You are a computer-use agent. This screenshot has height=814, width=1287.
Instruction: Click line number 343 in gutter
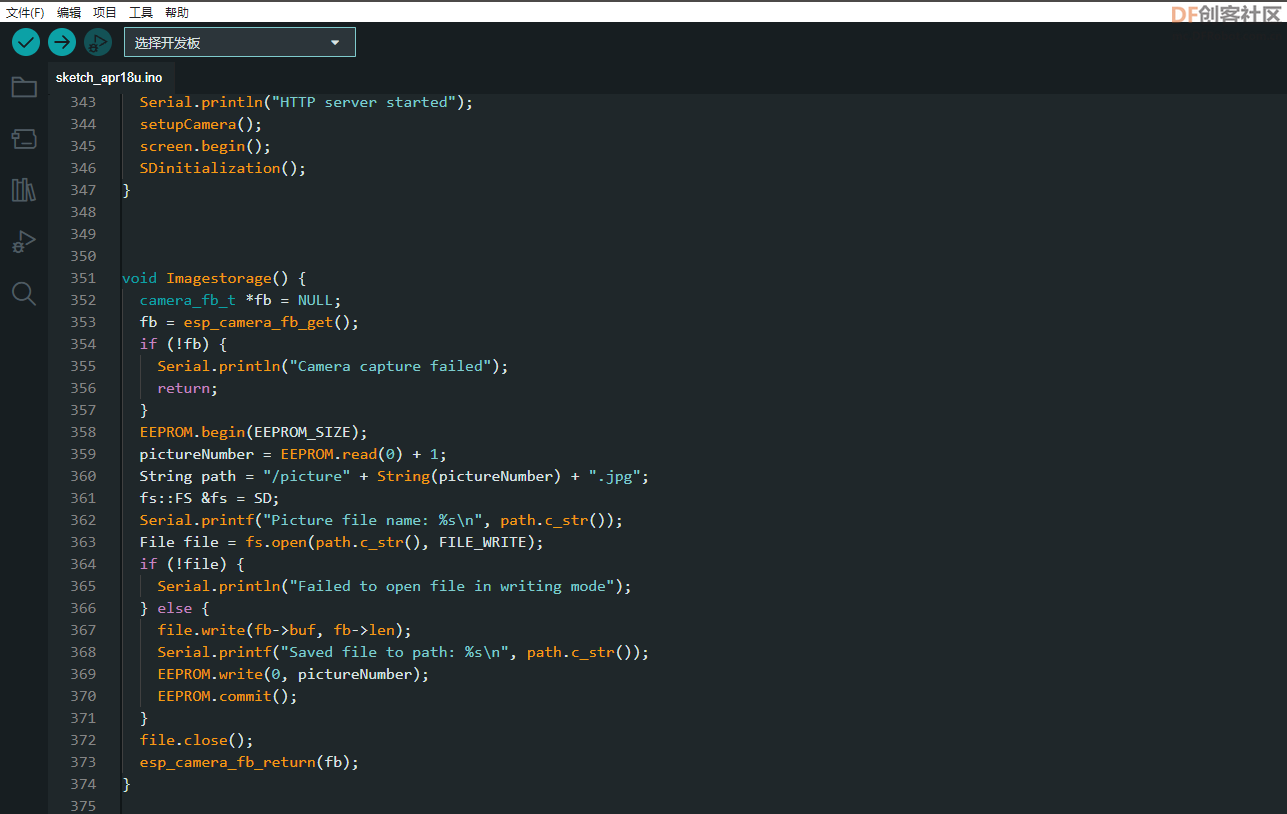point(83,102)
